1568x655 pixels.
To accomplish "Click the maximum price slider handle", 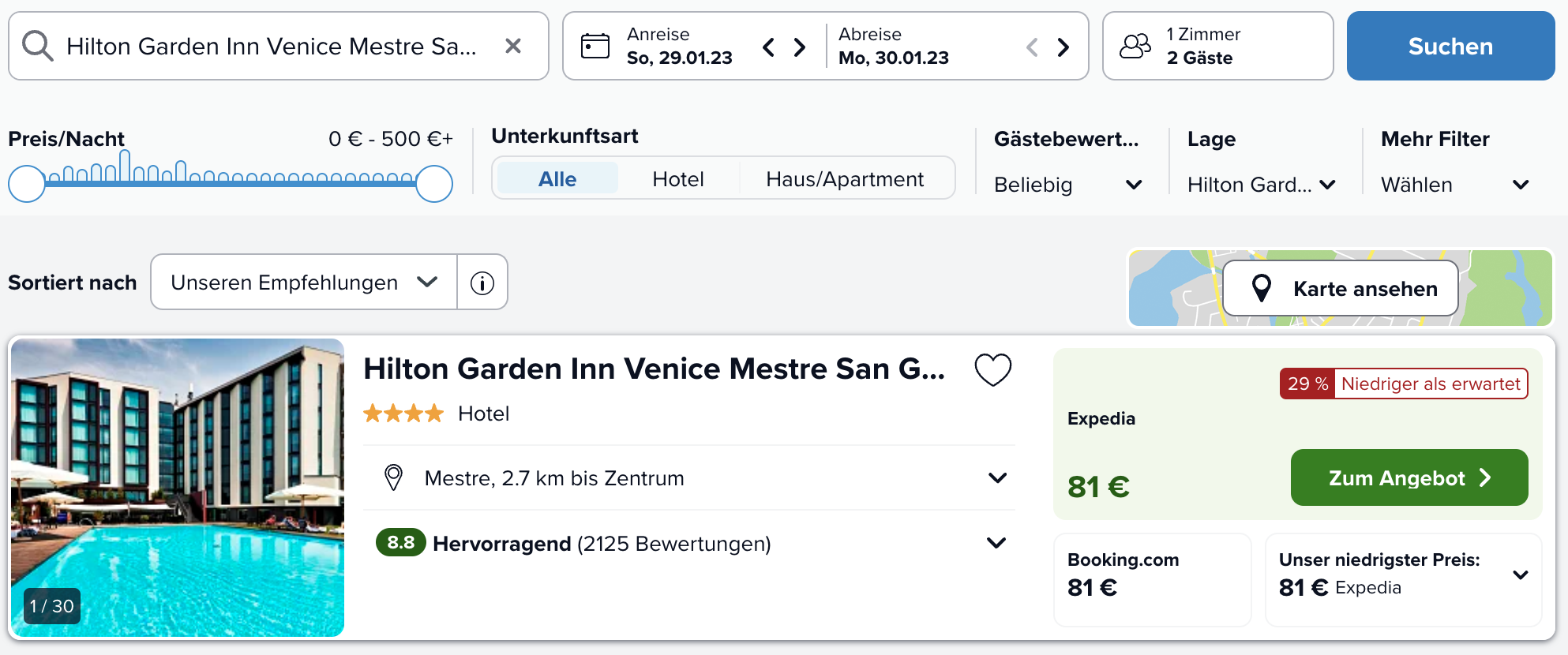I will tap(434, 184).
